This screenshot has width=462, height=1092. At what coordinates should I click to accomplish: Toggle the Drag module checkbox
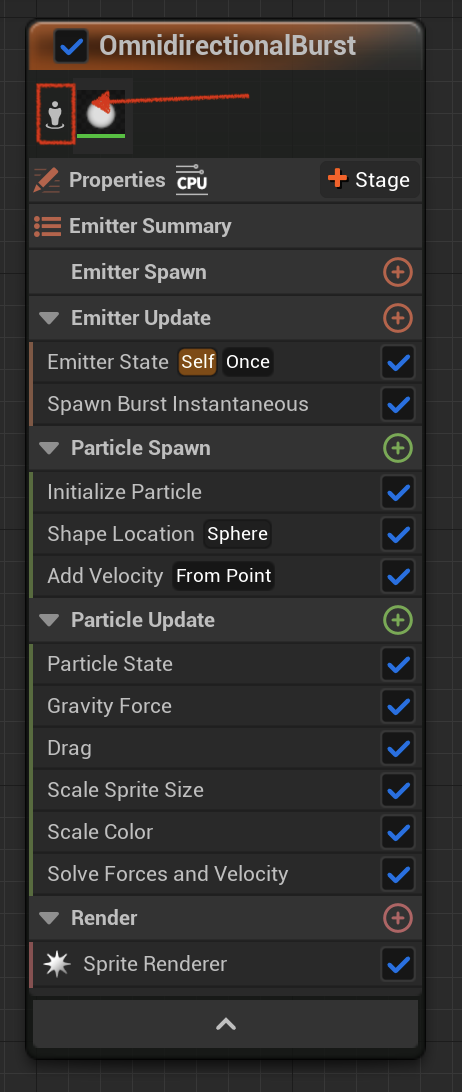pos(398,748)
